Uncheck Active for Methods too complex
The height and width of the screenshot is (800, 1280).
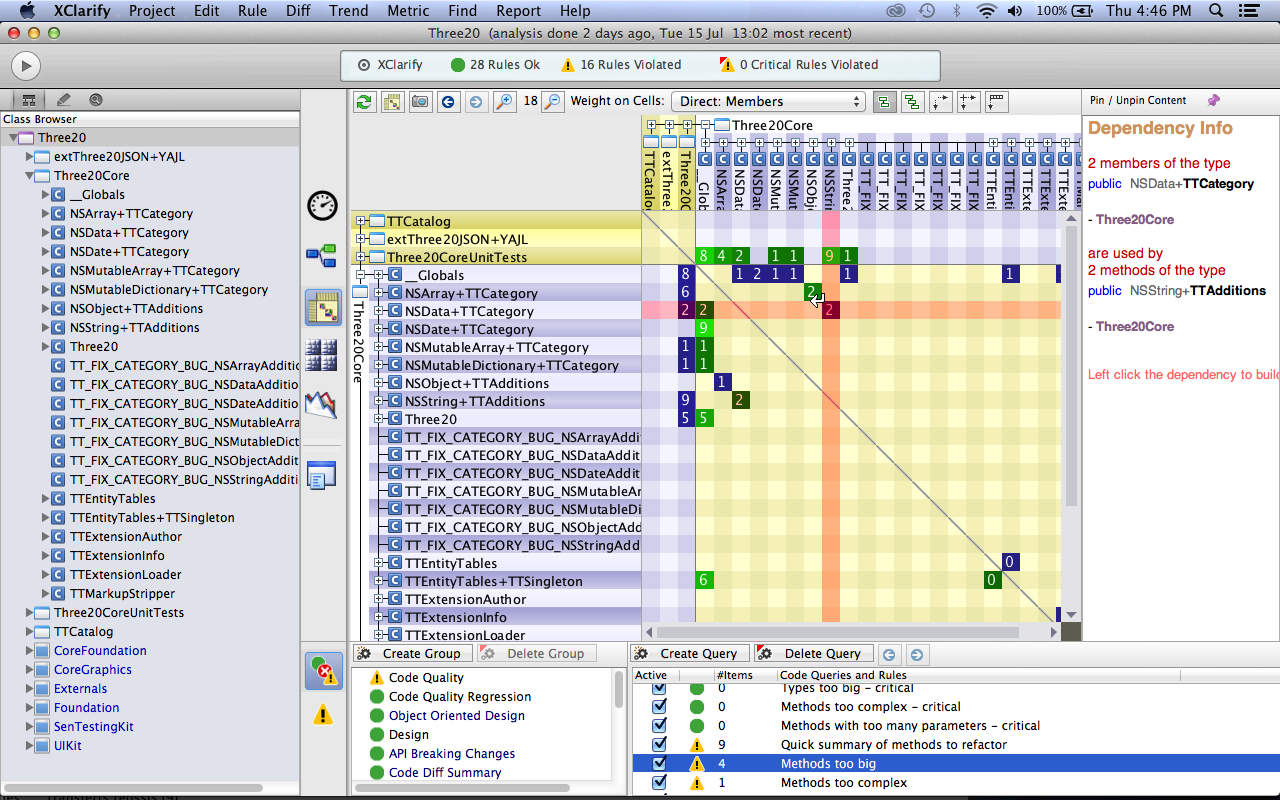click(x=659, y=783)
